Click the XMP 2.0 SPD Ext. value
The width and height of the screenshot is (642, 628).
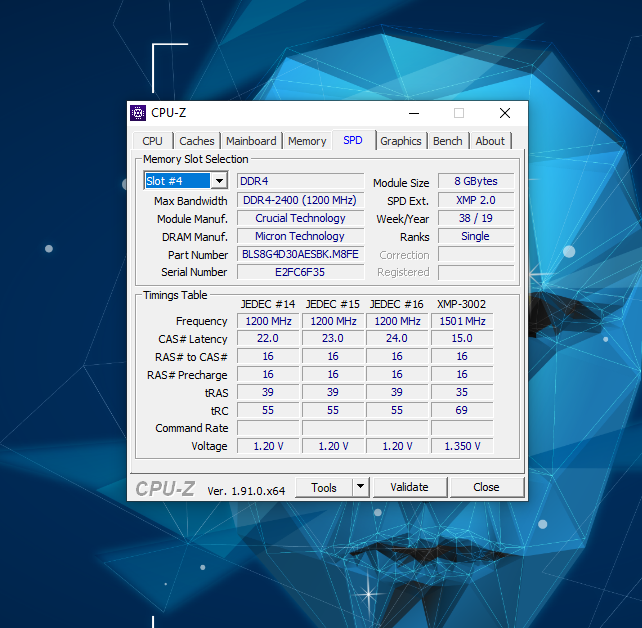476,200
